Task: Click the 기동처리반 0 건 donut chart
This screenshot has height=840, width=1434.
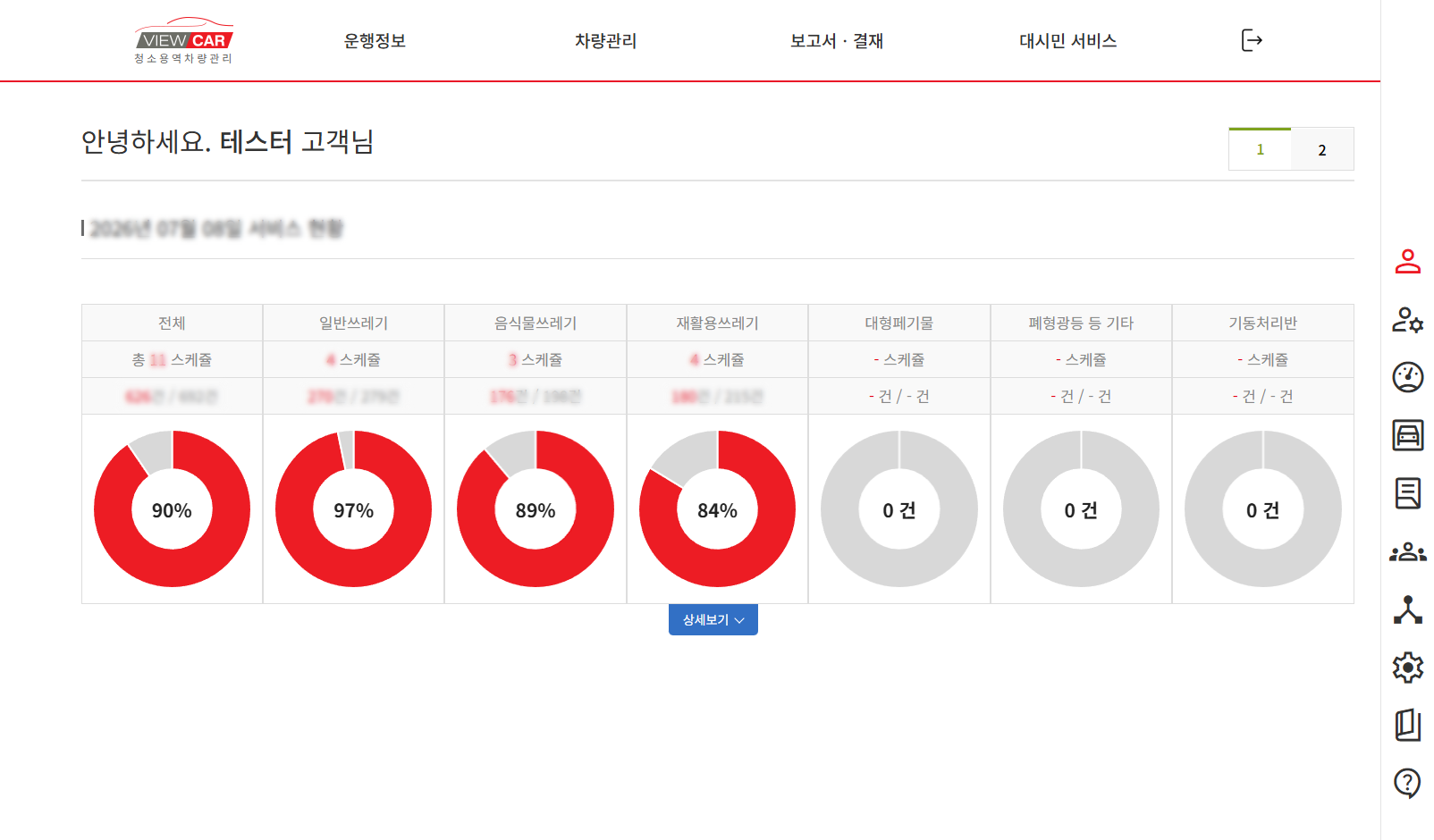Action: [x=1262, y=509]
